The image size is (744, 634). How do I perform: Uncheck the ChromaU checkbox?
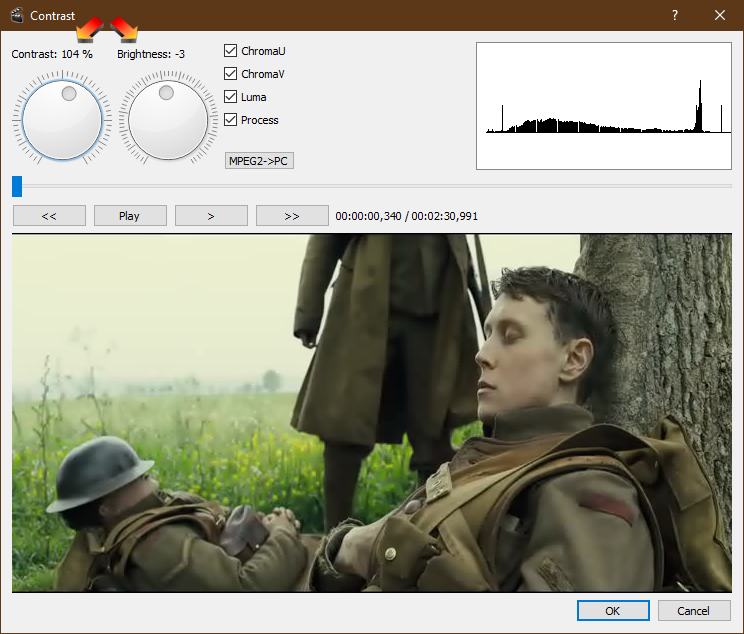(230, 51)
